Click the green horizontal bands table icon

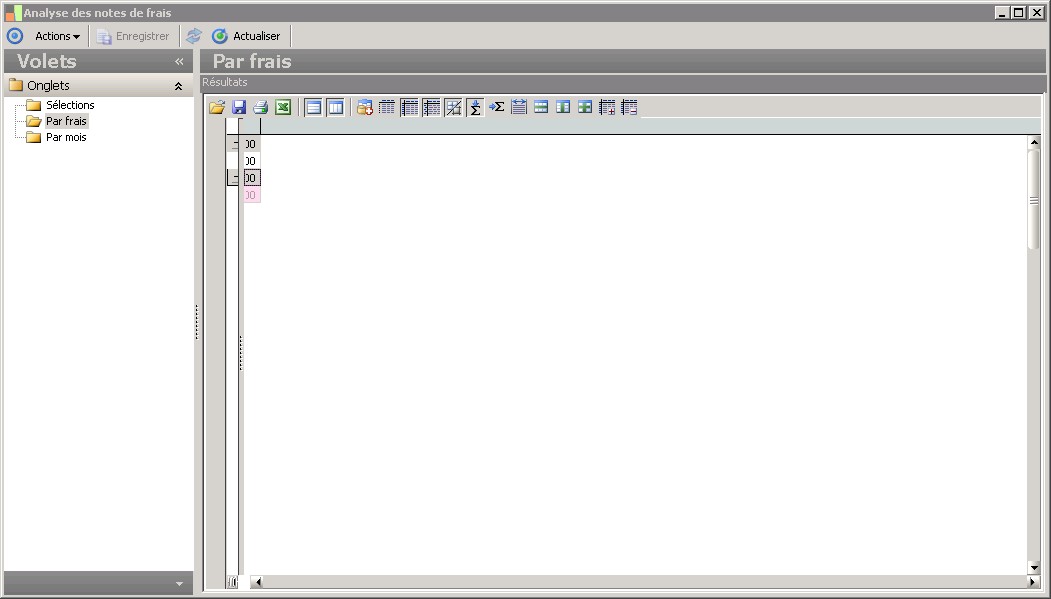tap(541, 107)
